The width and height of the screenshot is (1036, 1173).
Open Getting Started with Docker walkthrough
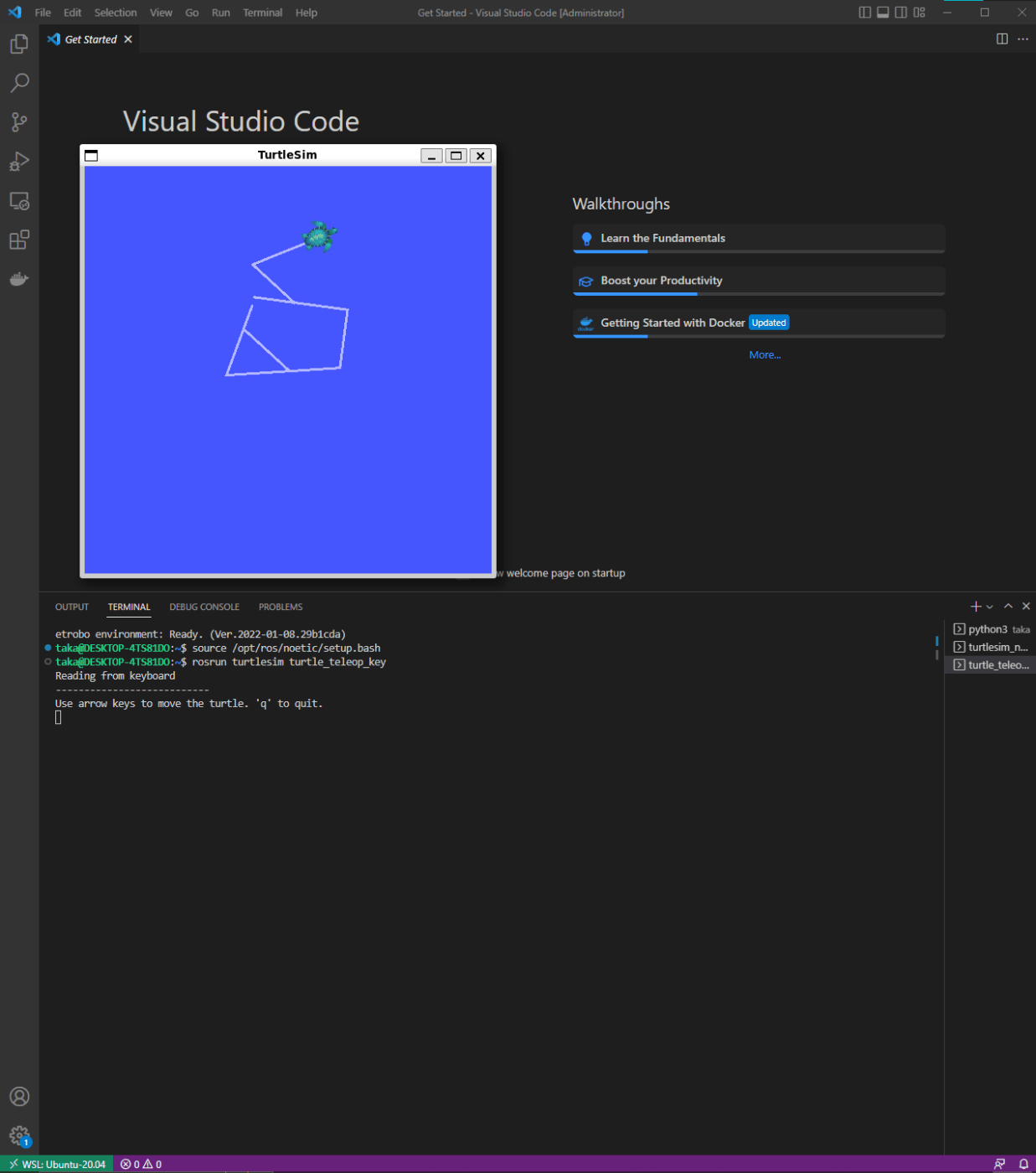[759, 323]
